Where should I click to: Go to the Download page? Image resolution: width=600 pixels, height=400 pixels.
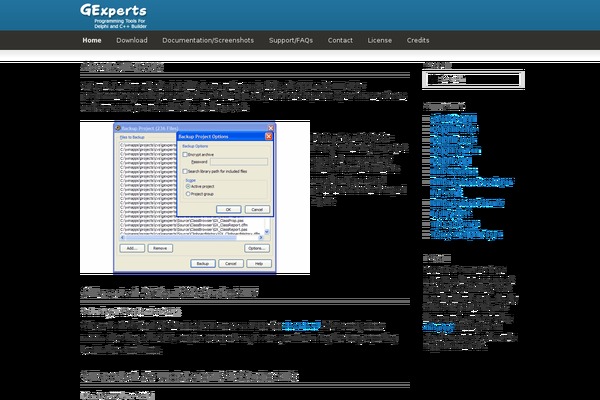click(132, 40)
